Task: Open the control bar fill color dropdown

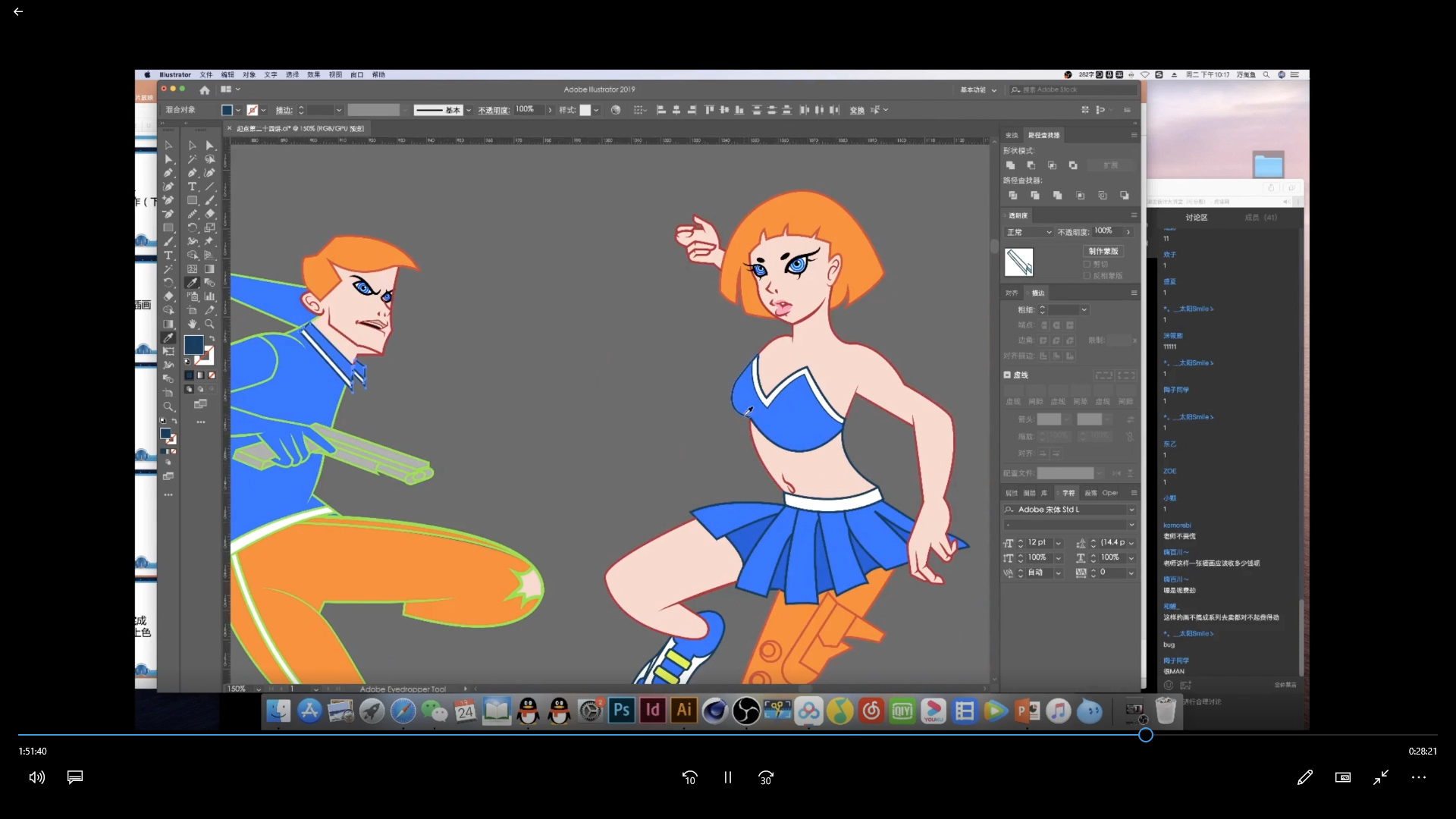Action: click(238, 110)
